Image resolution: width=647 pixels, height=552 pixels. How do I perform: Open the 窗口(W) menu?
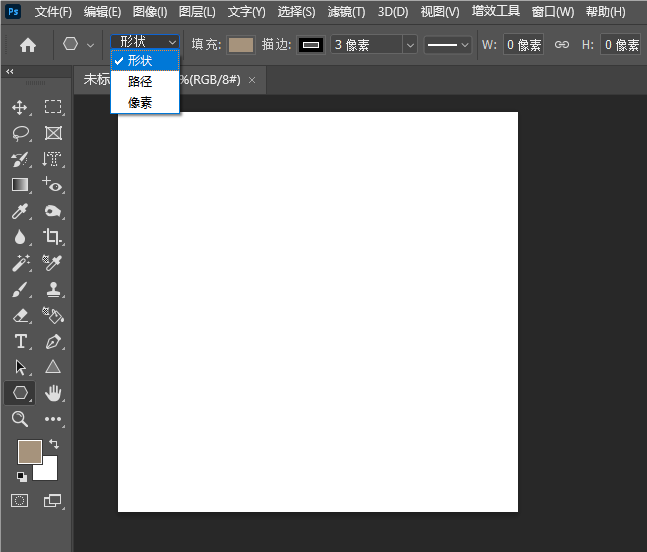[553, 12]
